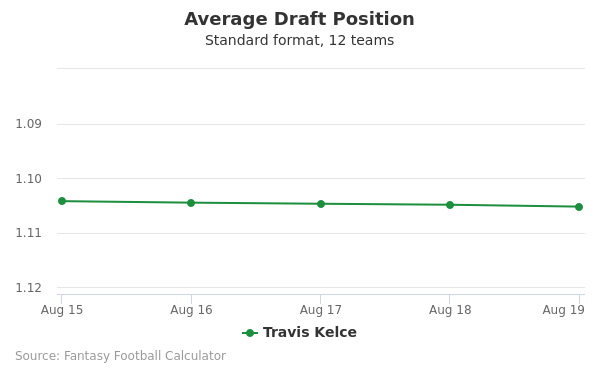The height and width of the screenshot is (375, 600).
Task: Click the Aug 18 data point
Action: [x=450, y=205]
